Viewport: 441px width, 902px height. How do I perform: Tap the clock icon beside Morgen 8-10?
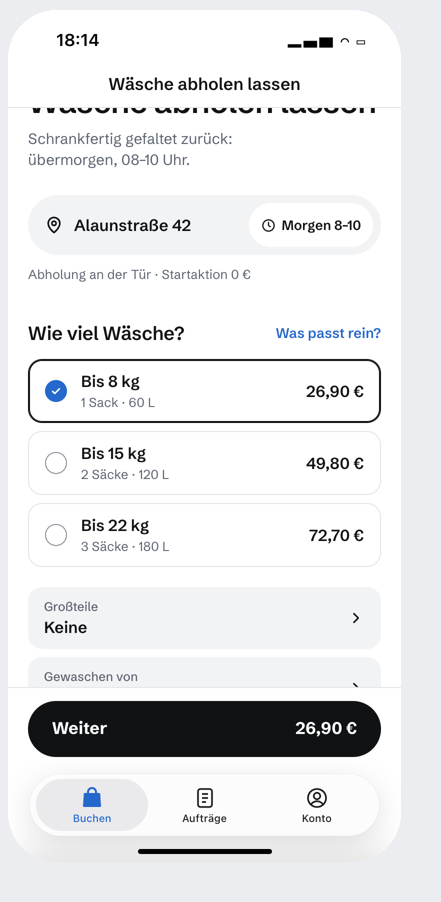pos(269,226)
